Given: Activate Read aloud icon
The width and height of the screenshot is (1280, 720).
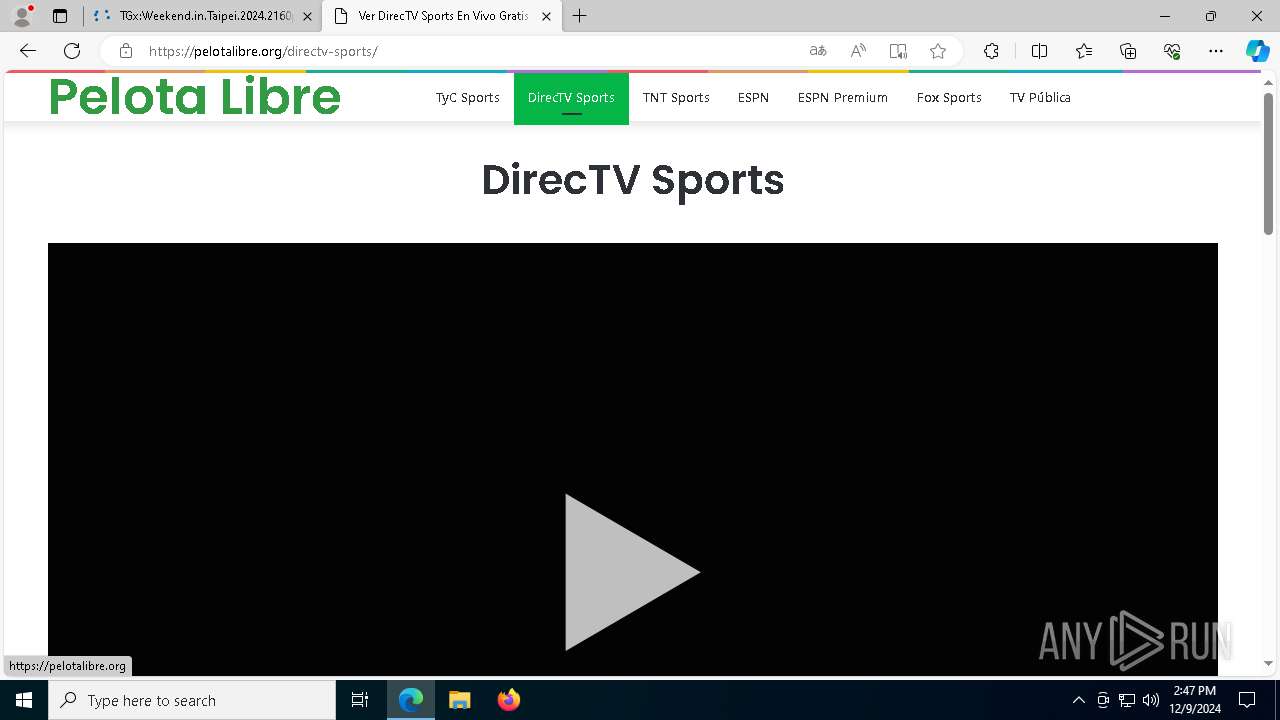Looking at the screenshot, I should coord(858,51).
